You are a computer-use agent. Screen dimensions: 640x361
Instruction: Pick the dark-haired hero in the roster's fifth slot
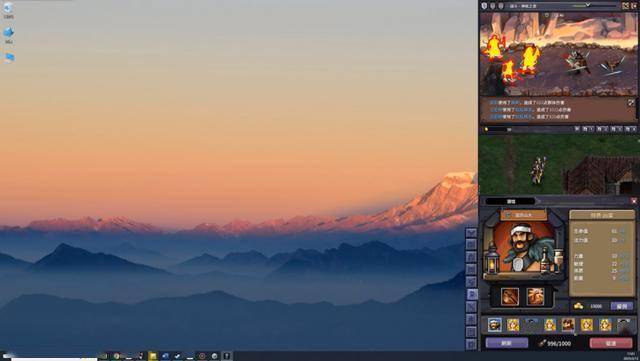coord(568,325)
